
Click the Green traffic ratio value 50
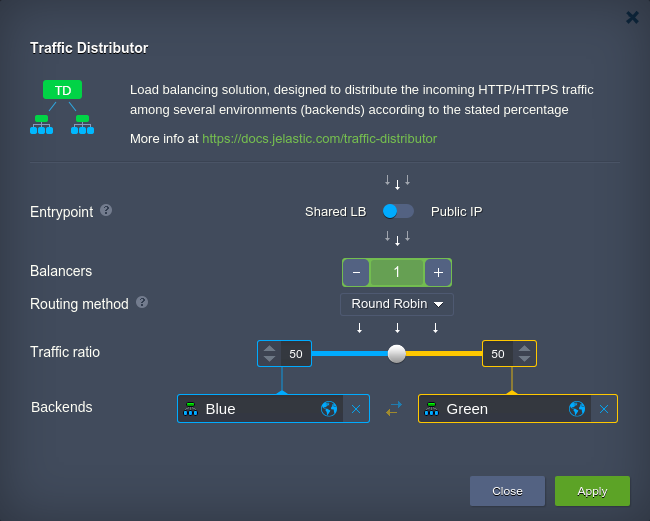pyautogui.click(x=498, y=354)
